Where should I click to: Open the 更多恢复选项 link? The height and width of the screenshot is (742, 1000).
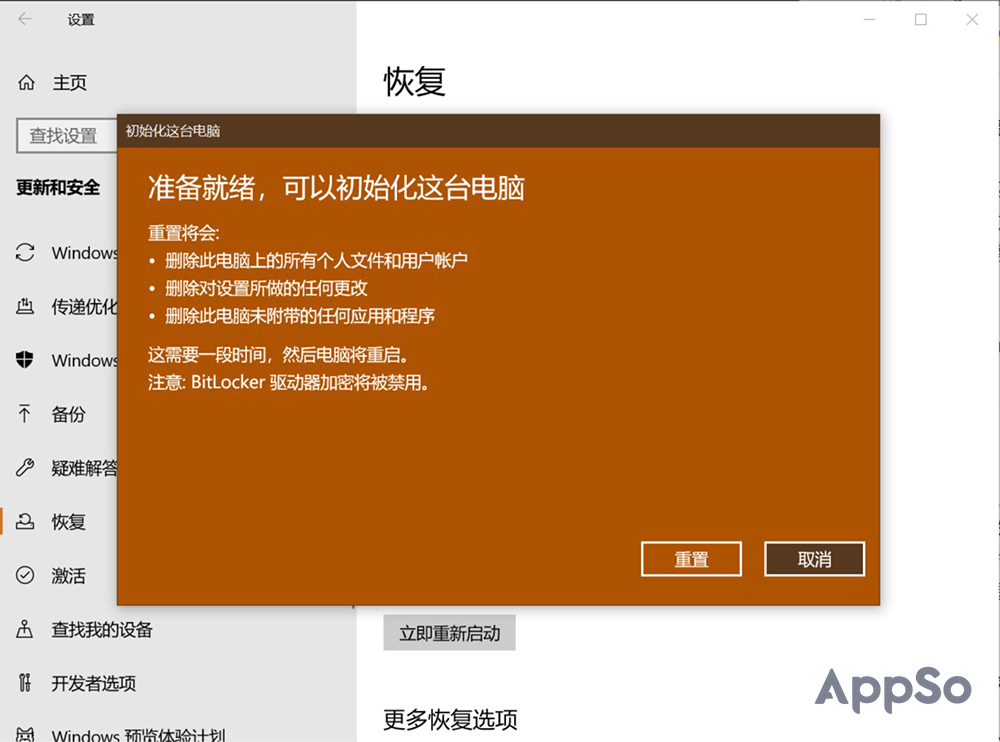pos(450,719)
